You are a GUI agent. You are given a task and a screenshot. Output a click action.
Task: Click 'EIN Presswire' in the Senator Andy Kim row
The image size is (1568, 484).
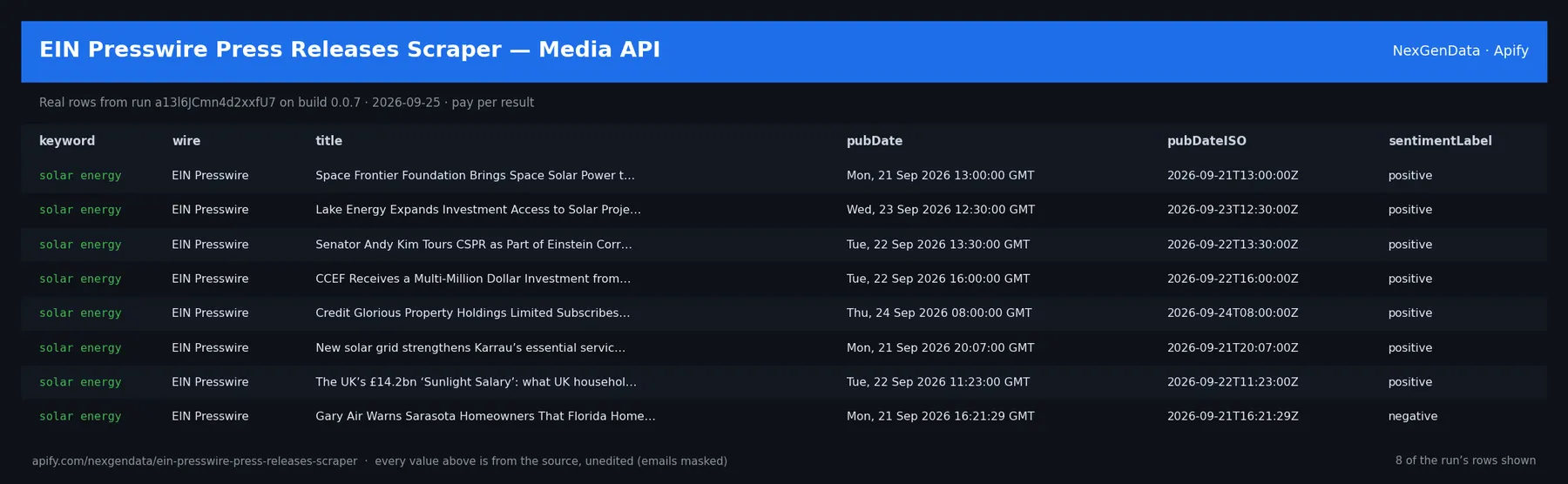[x=210, y=245]
